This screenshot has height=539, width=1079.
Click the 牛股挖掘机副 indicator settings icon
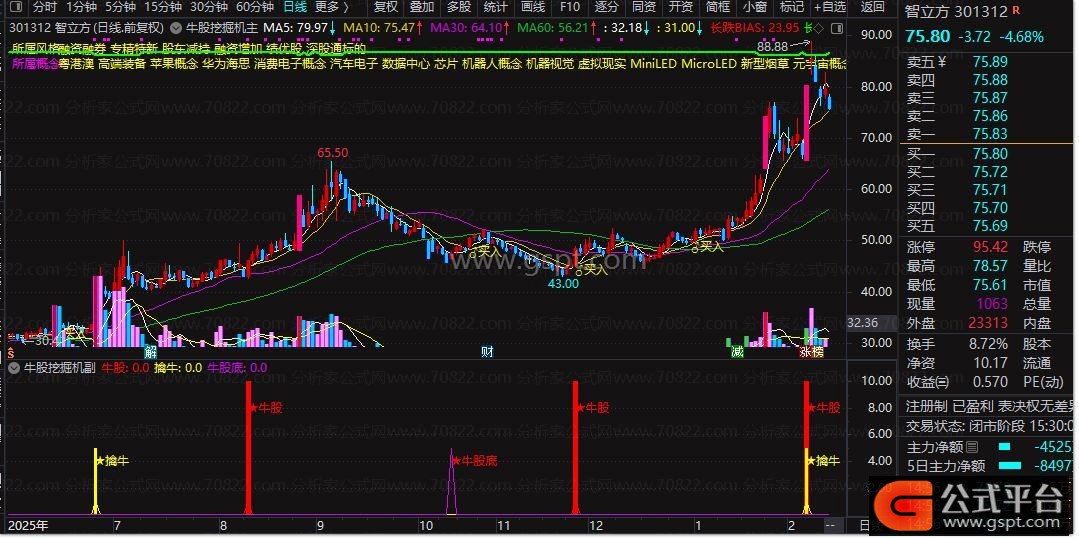[x=13, y=368]
